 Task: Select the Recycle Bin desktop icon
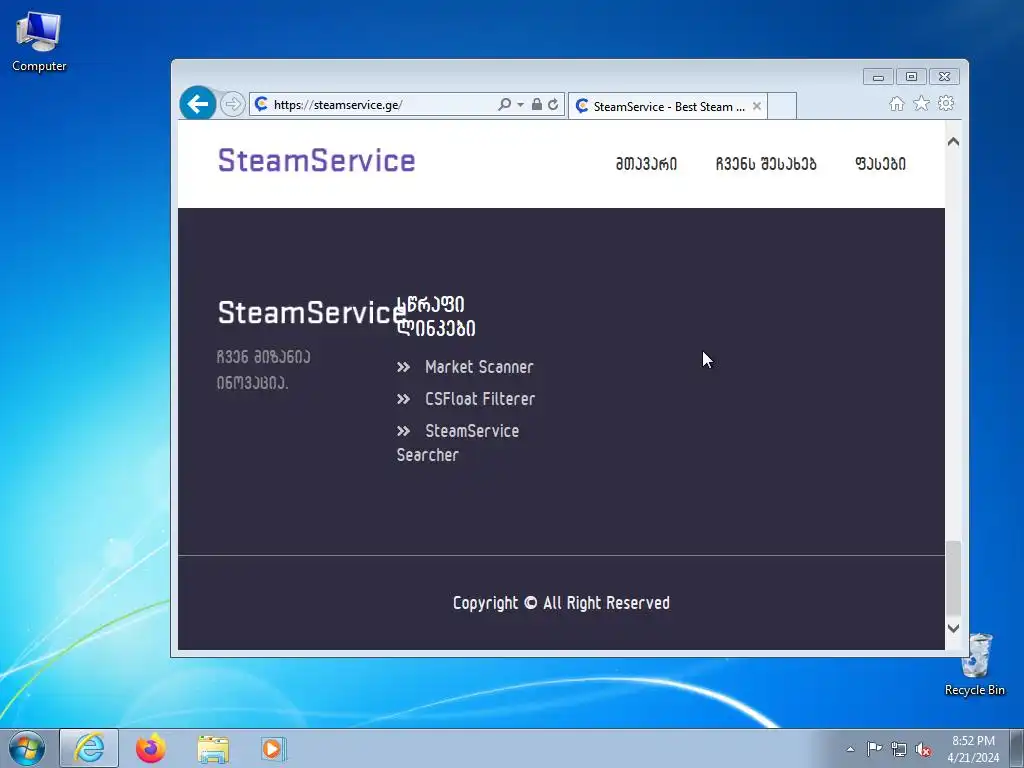[974, 665]
